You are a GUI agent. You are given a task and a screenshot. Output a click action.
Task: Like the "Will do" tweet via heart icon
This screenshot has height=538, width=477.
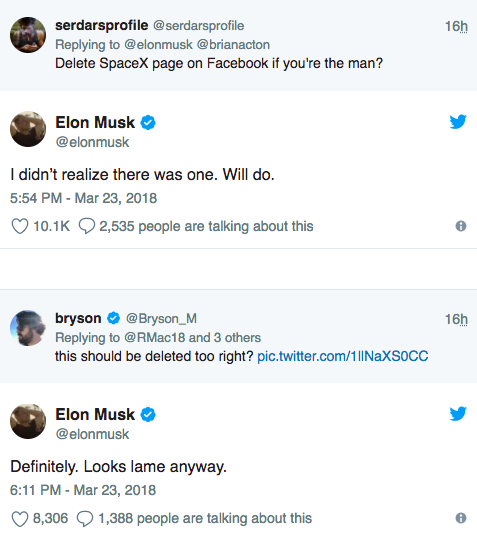[x=20, y=226]
